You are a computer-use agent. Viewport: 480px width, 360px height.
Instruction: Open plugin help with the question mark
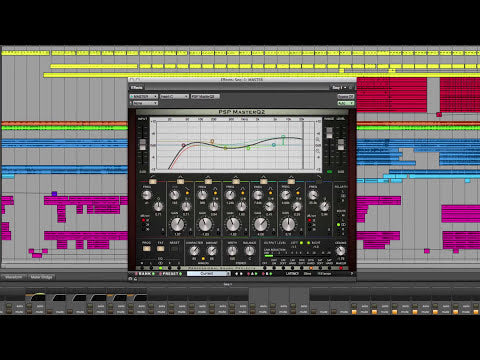[352, 274]
